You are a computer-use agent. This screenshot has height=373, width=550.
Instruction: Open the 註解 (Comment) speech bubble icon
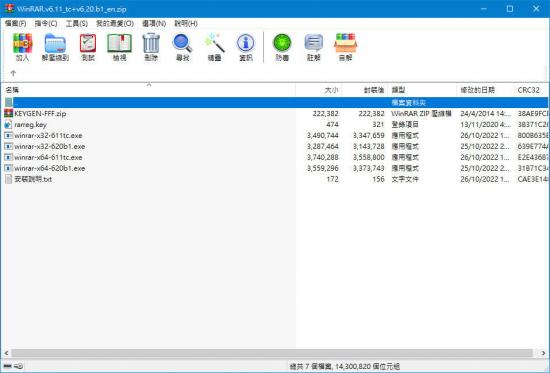click(314, 43)
